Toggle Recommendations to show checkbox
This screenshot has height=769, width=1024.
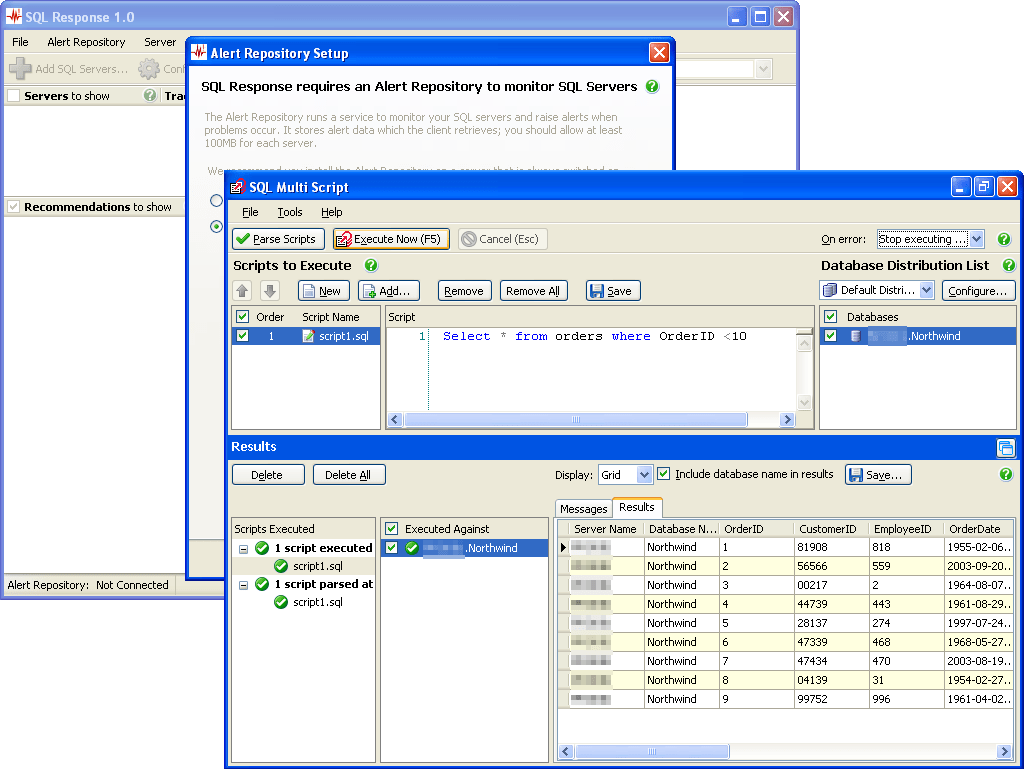[x=14, y=206]
